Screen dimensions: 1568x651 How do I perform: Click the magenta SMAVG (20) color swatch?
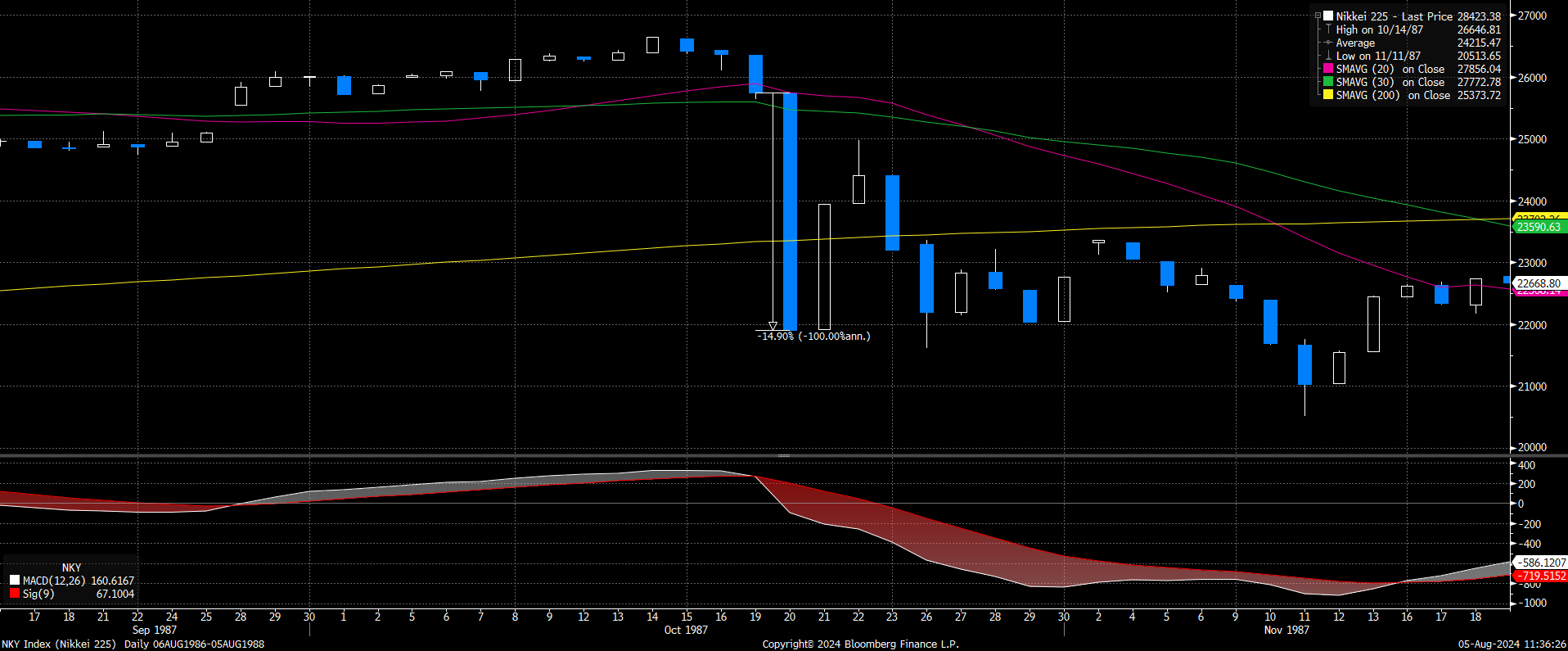[x=1328, y=69]
